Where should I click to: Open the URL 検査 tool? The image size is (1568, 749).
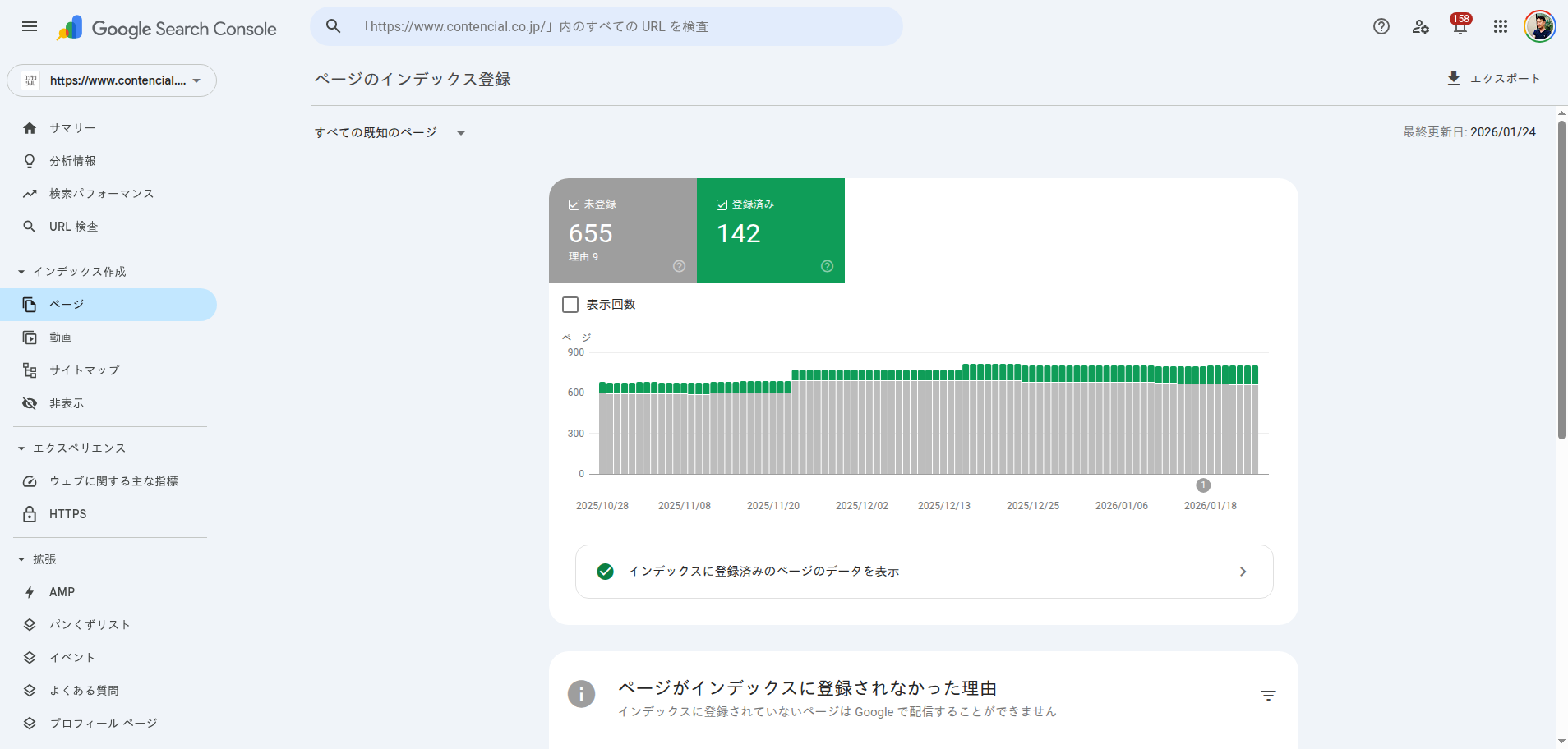click(72, 226)
